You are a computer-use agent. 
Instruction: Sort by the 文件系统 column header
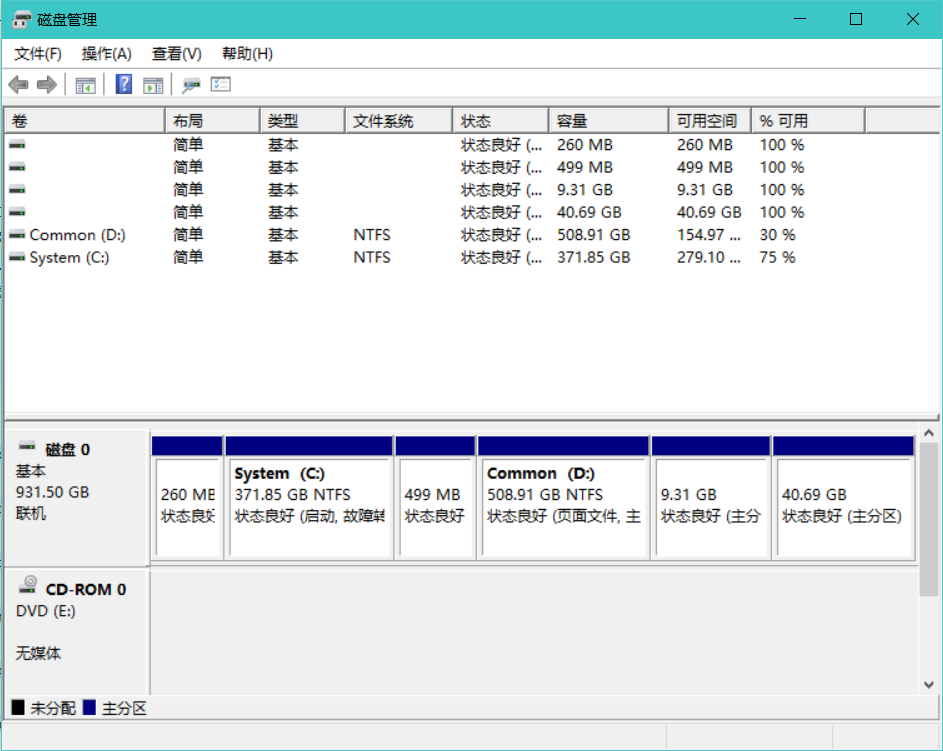399,121
